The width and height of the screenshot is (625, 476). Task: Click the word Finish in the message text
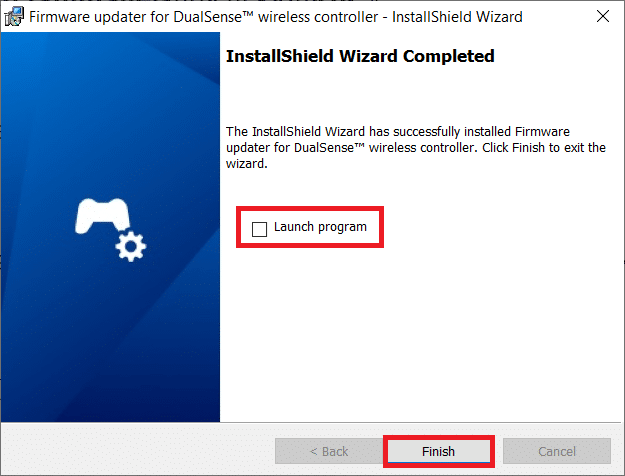[x=528, y=148]
